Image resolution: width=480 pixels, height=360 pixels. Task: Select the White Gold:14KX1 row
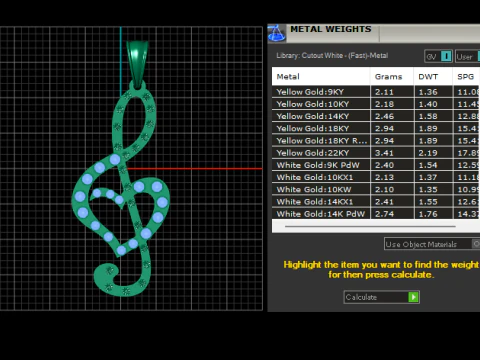pos(376,202)
